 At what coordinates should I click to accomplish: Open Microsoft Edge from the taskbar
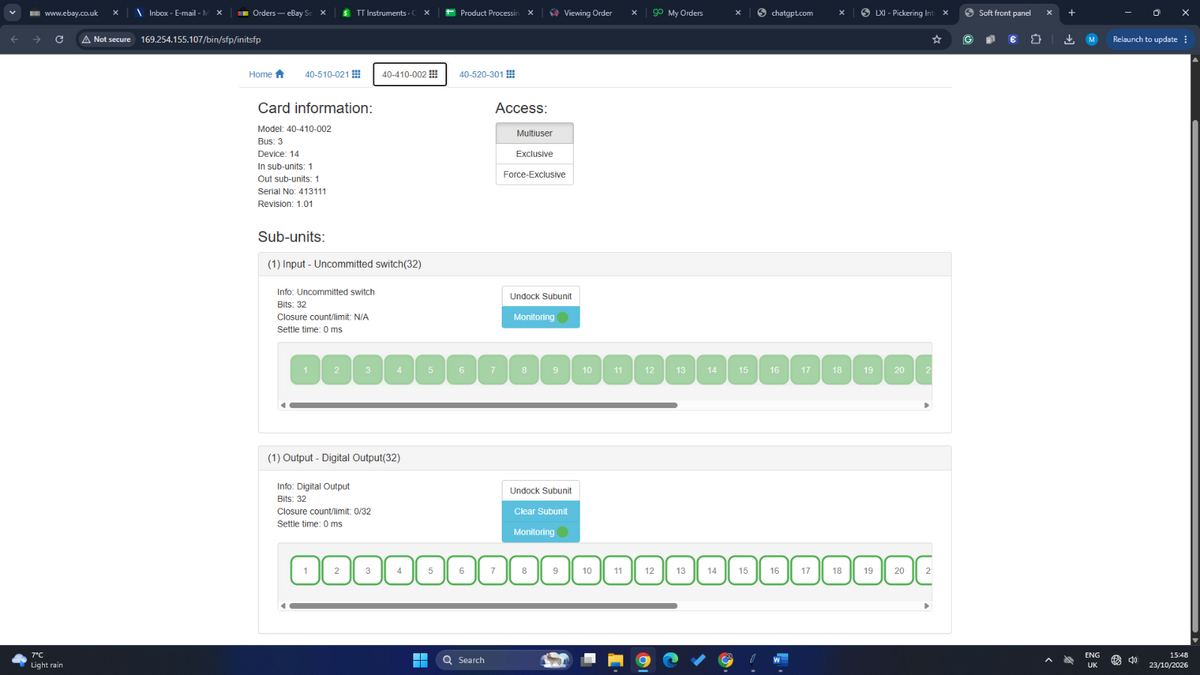click(671, 660)
